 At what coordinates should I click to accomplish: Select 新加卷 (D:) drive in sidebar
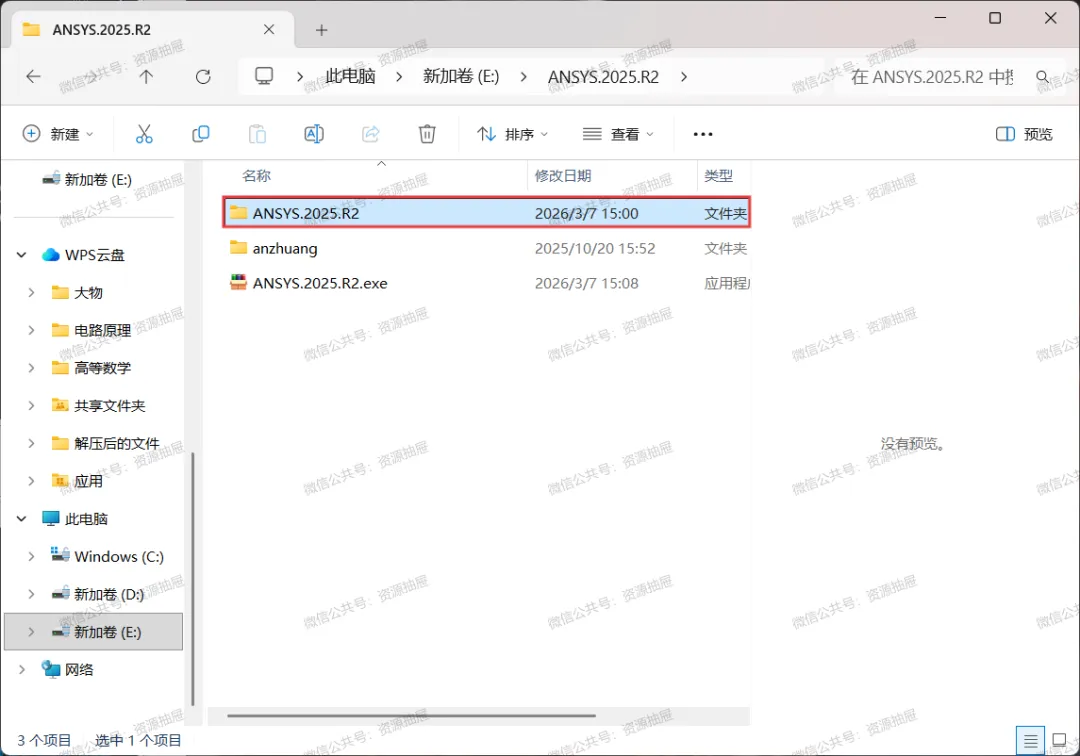tap(98, 594)
